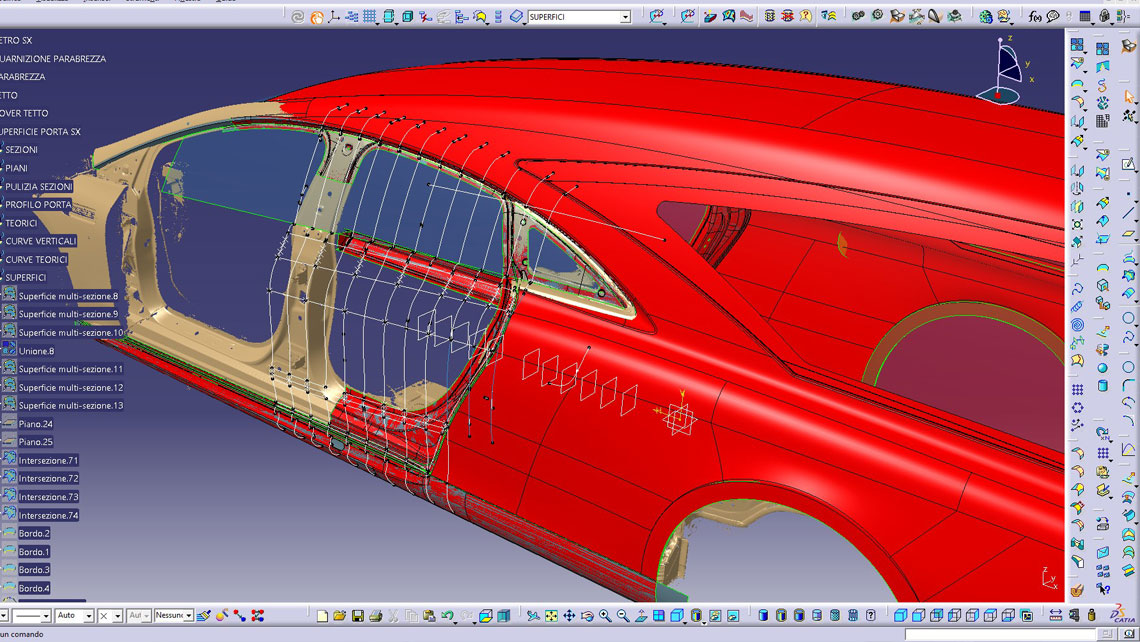Toggle the Hide/Show icon in view toolbar

click(x=715, y=616)
